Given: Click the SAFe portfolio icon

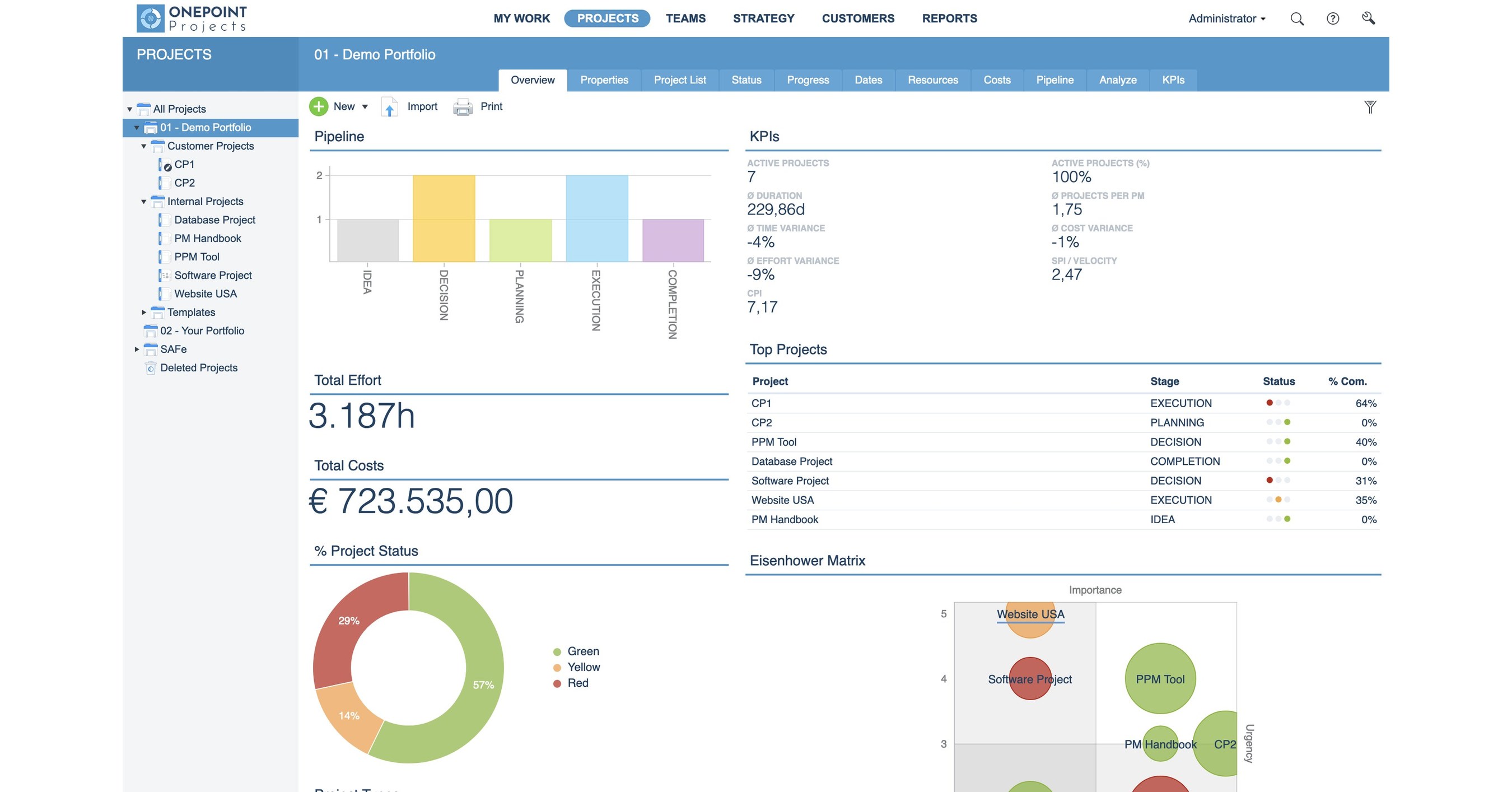Looking at the screenshot, I should pos(150,350).
